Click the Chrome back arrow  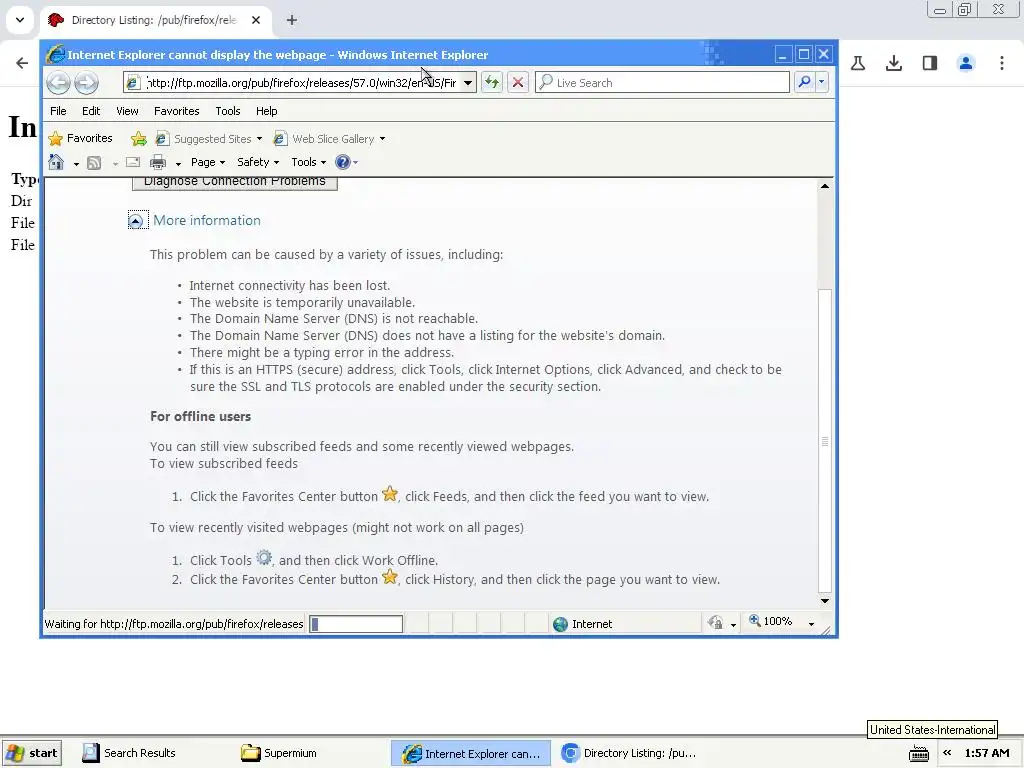[22, 63]
